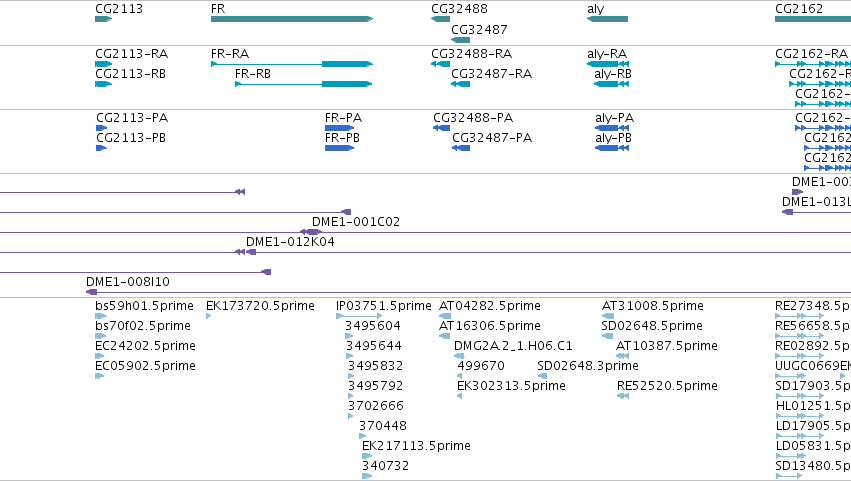Click EST SD02648.5prime
The height and width of the screenshot is (481, 851).
[x=607, y=336]
